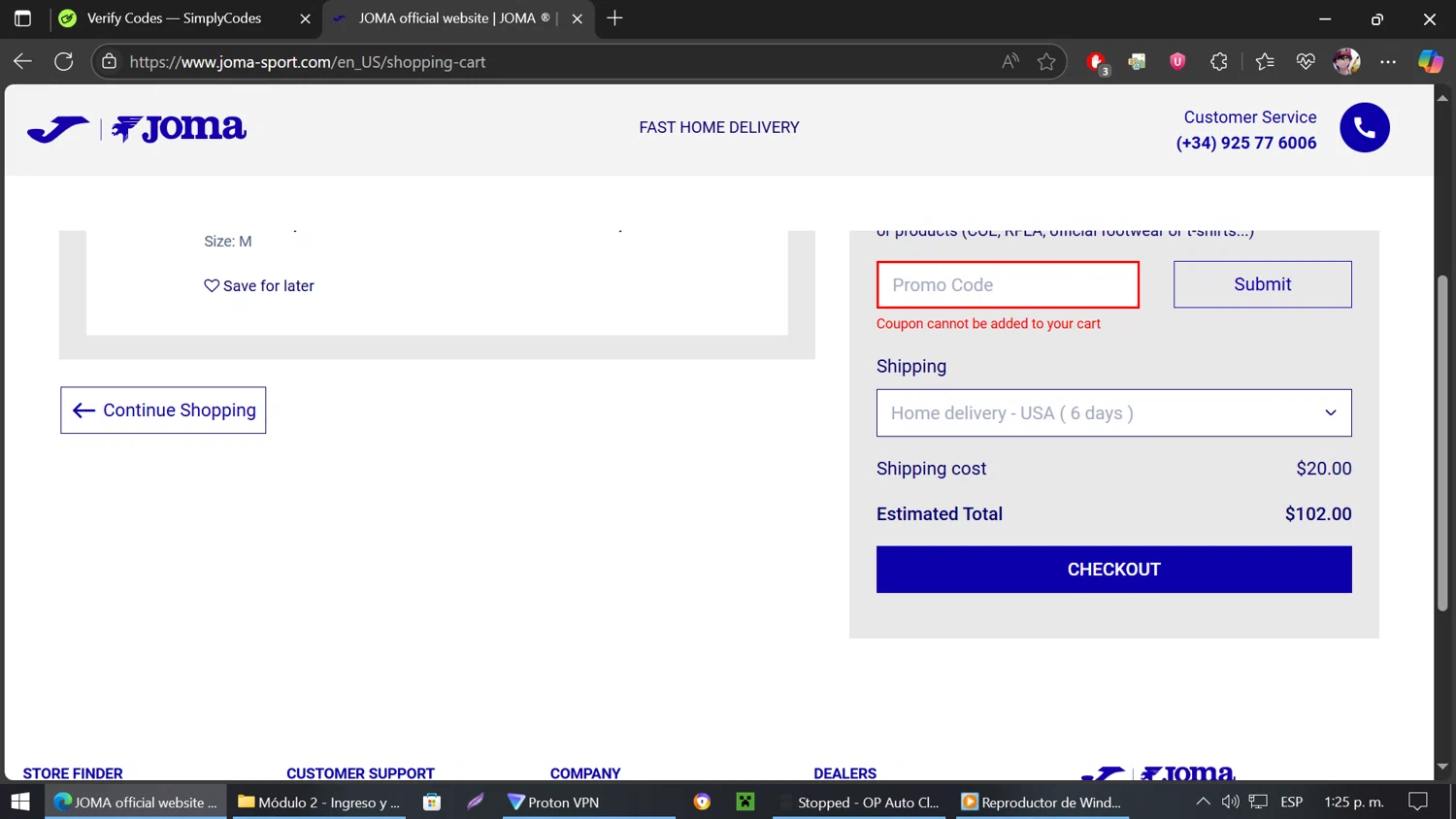
Task: Switch to the Verify Codes SimplyCodes tab
Action: coord(185,18)
